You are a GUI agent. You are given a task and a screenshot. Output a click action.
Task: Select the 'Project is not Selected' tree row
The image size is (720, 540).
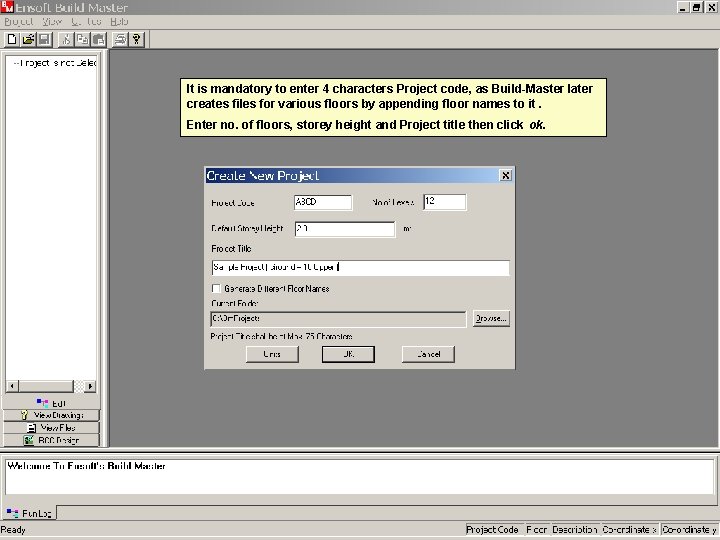click(x=55, y=63)
